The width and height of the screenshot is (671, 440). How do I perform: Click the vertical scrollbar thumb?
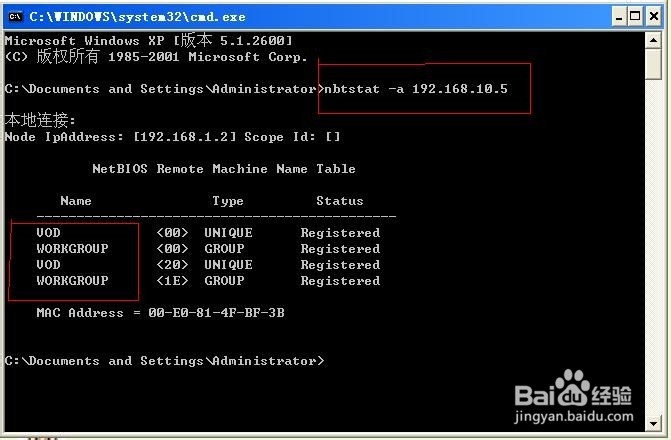653,63
